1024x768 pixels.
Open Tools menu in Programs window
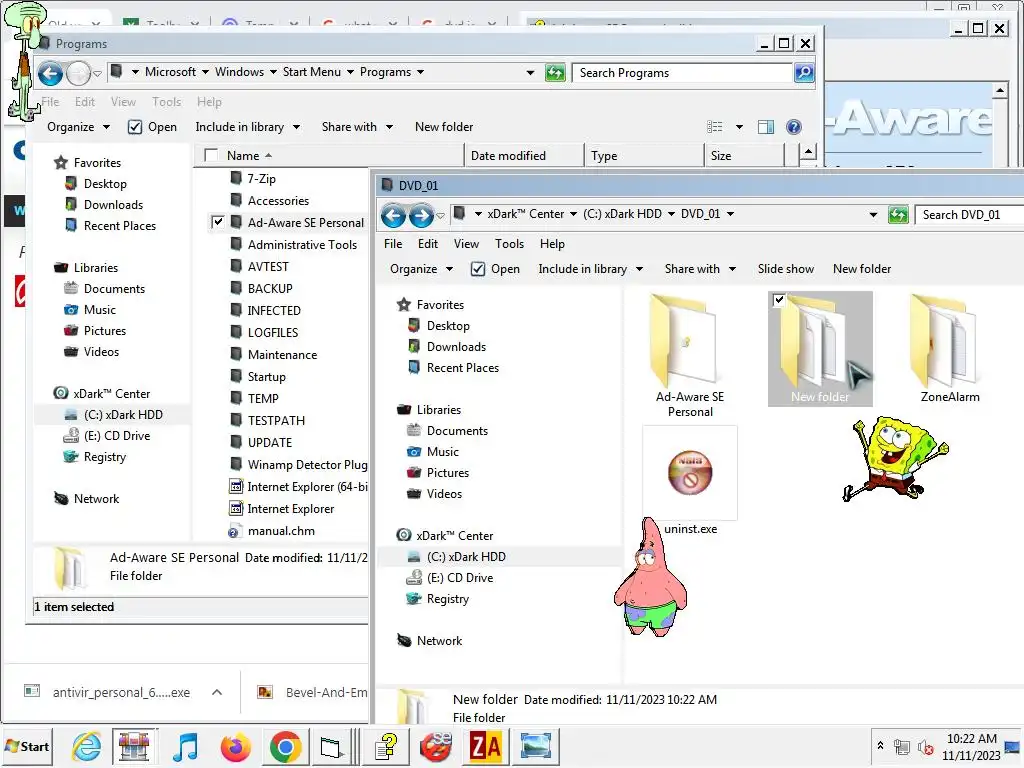(167, 102)
